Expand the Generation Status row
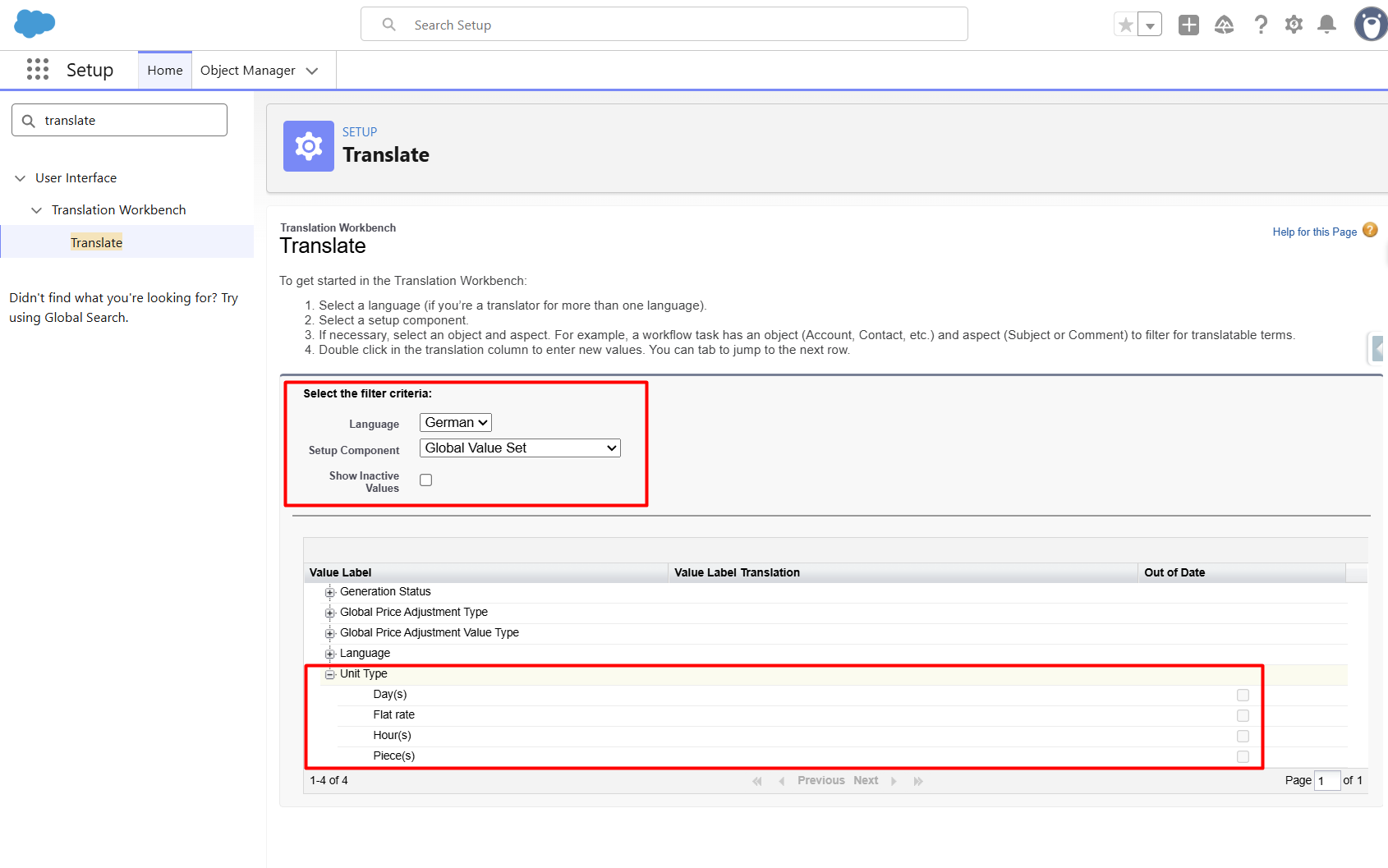The height and width of the screenshot is (868, 1388). [330, 592]
